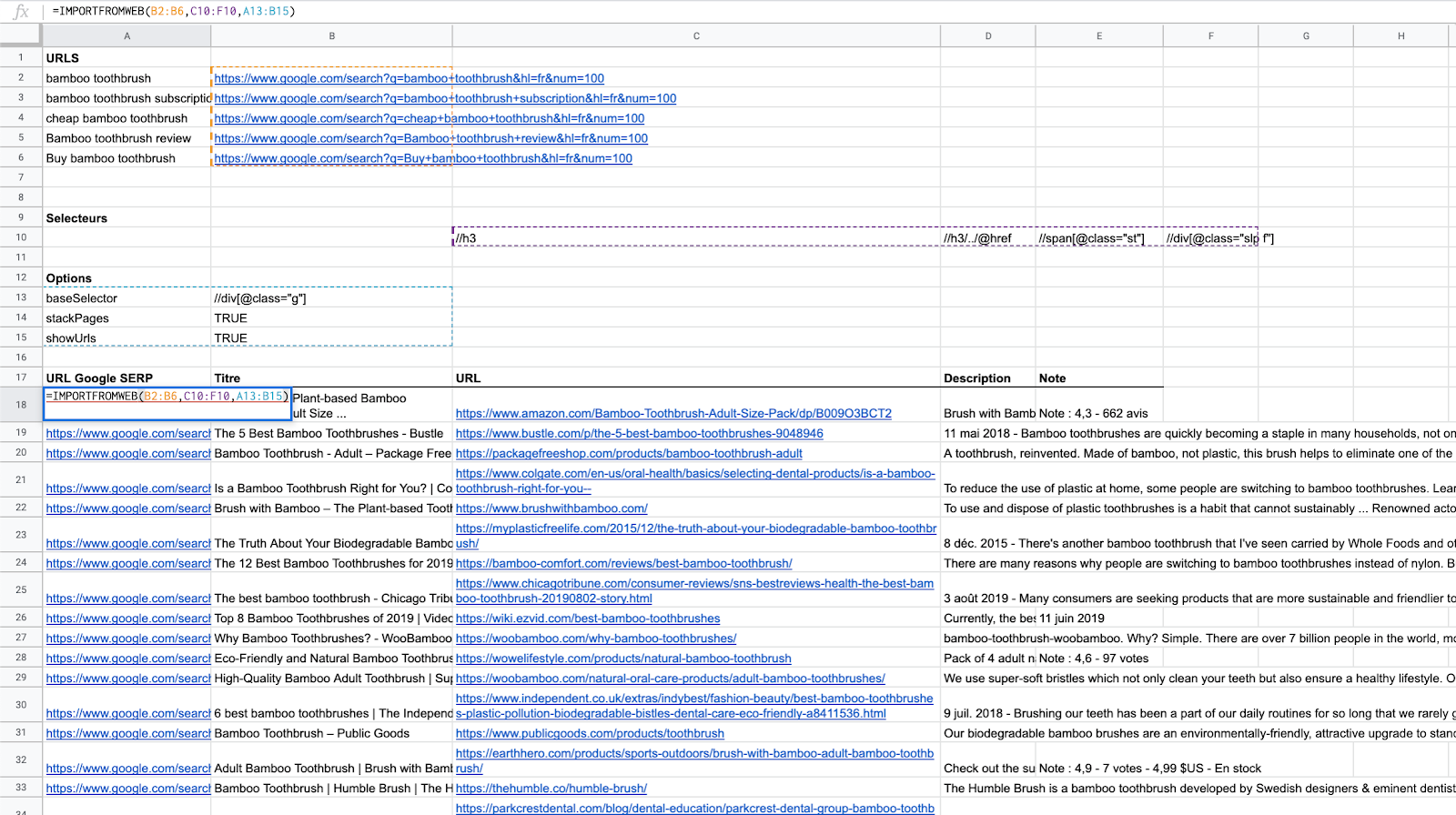Click the IMPORTFROMWEB formula cell A18
Viewport: 1456px width, 815px height.
pyautogui.click(x=167, y=404)
